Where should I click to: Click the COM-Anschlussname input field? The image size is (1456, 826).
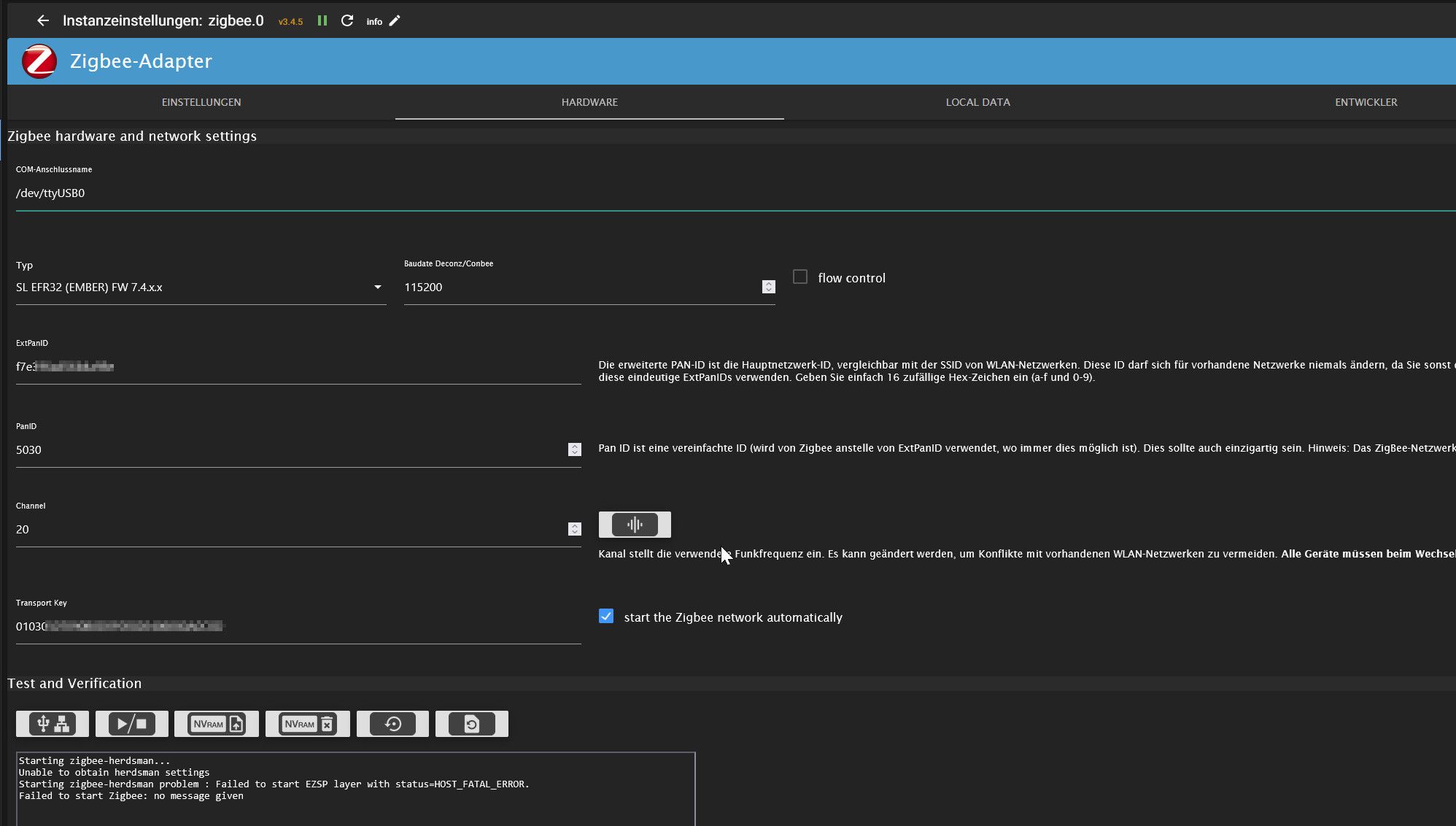click(736, 193)
